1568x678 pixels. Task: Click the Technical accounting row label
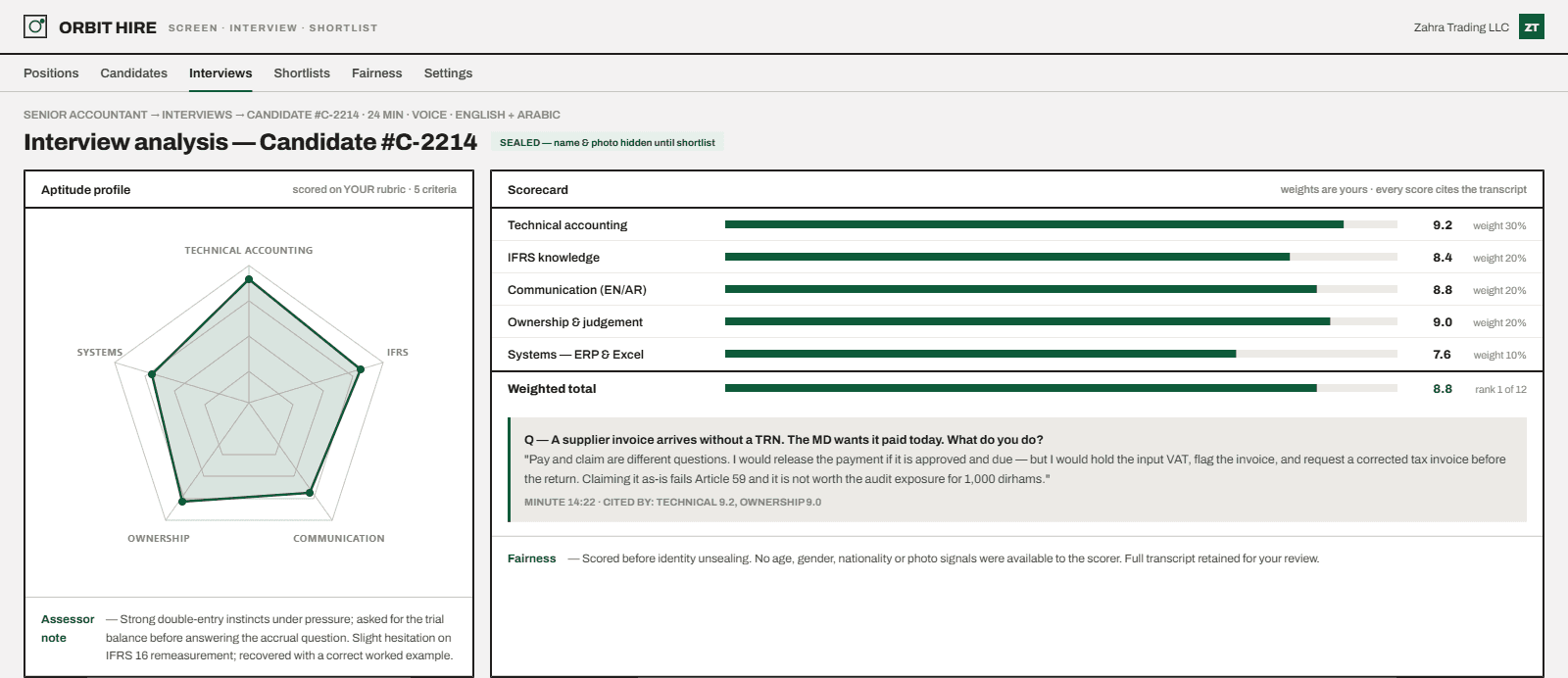coord(567,224)
